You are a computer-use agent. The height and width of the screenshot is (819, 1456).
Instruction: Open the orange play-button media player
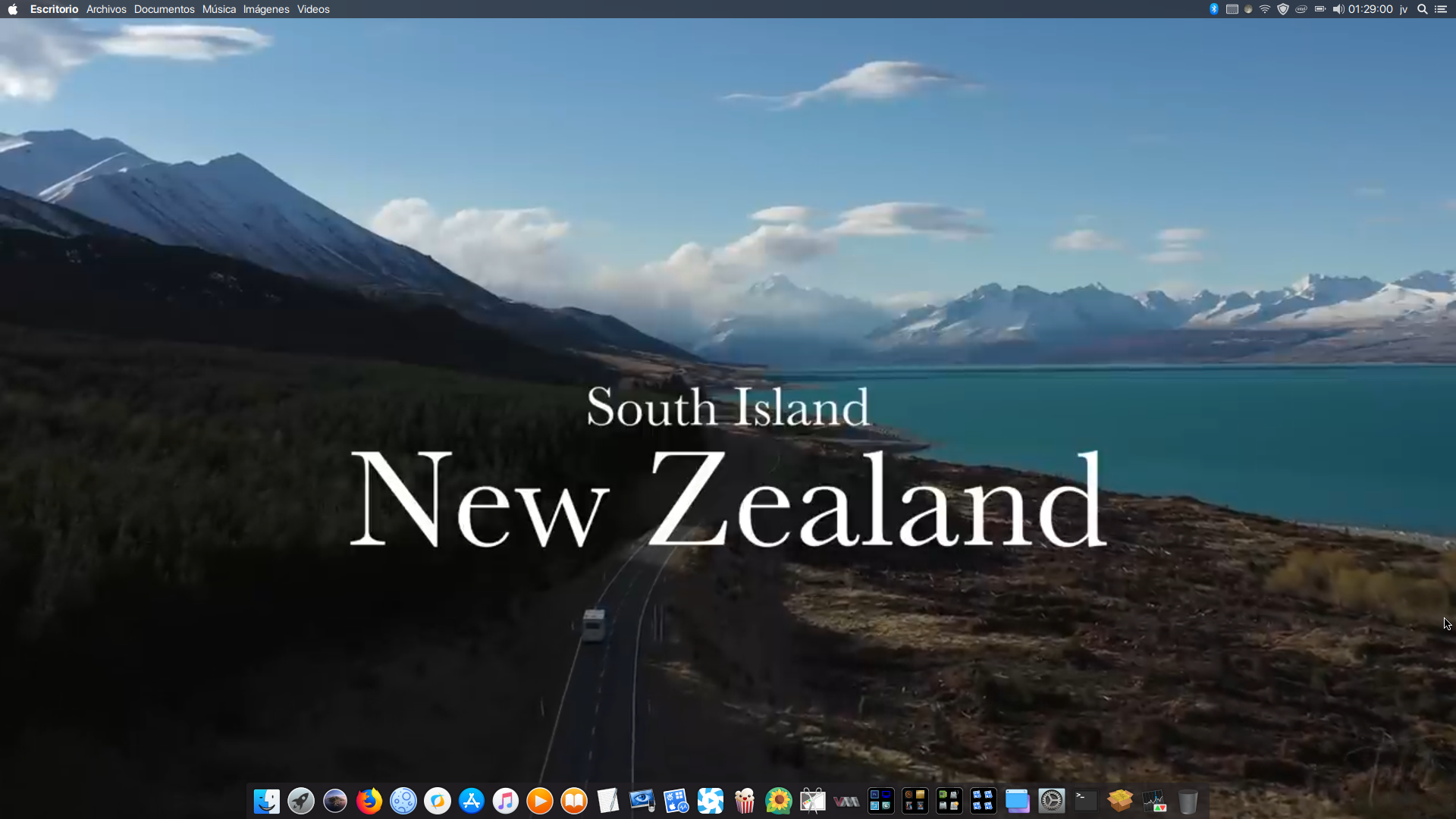540,801
